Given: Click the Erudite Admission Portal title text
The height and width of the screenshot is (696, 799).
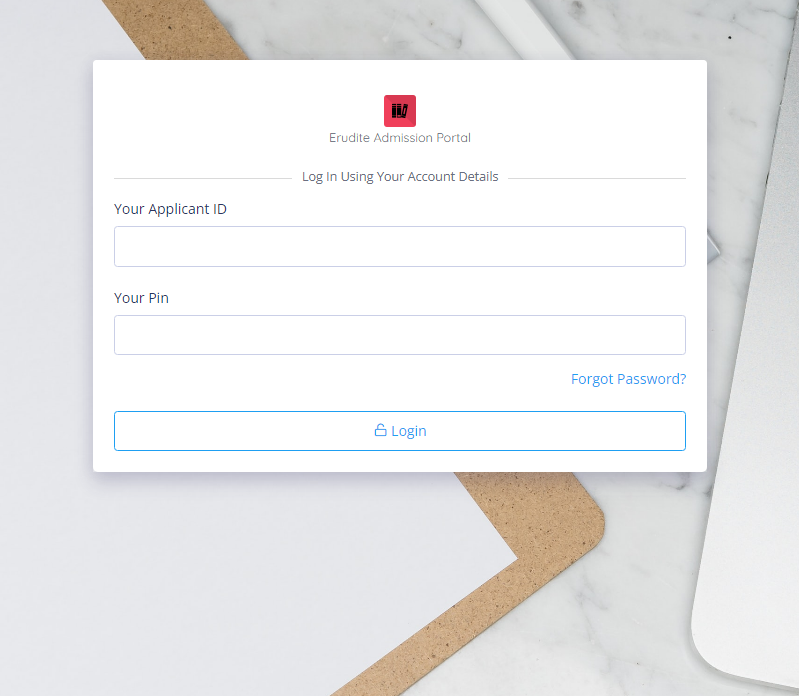Looking at the screenshot, I should [x=400, y=138].
